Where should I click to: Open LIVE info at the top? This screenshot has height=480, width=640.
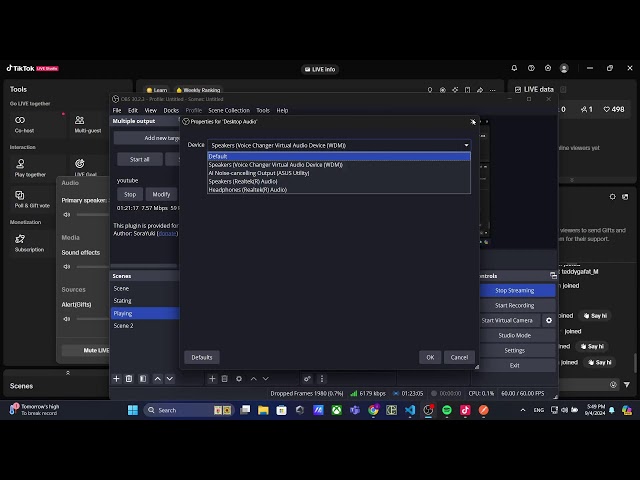coord(320,69)
